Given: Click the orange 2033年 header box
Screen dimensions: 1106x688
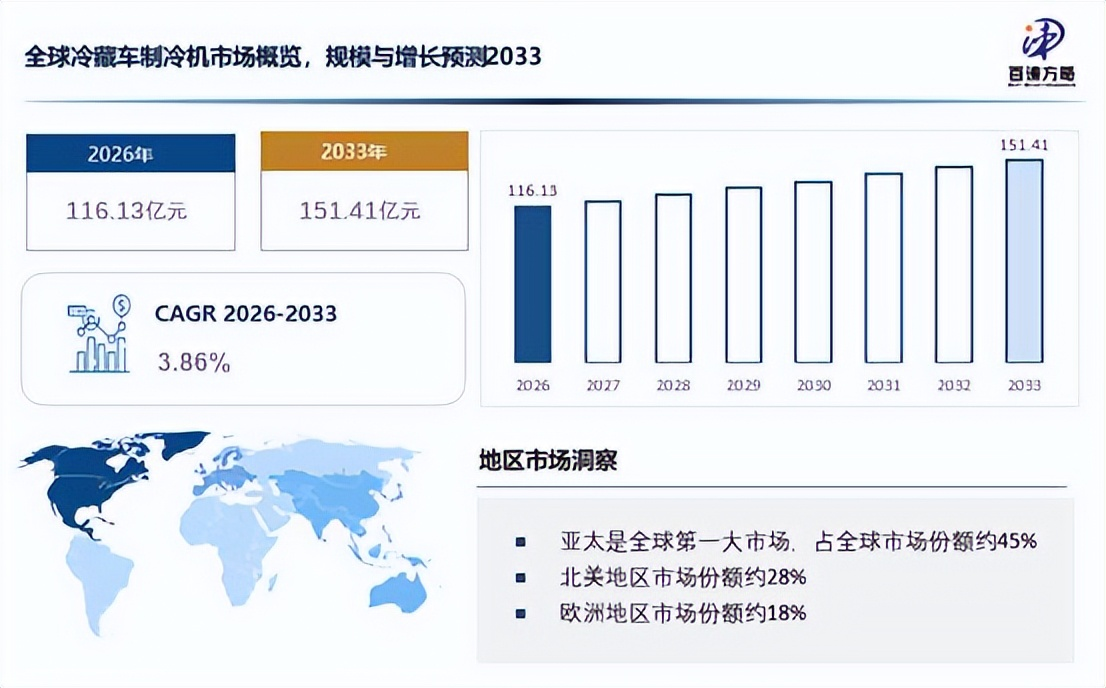Looking at the screenshot, I should [364, 151].
